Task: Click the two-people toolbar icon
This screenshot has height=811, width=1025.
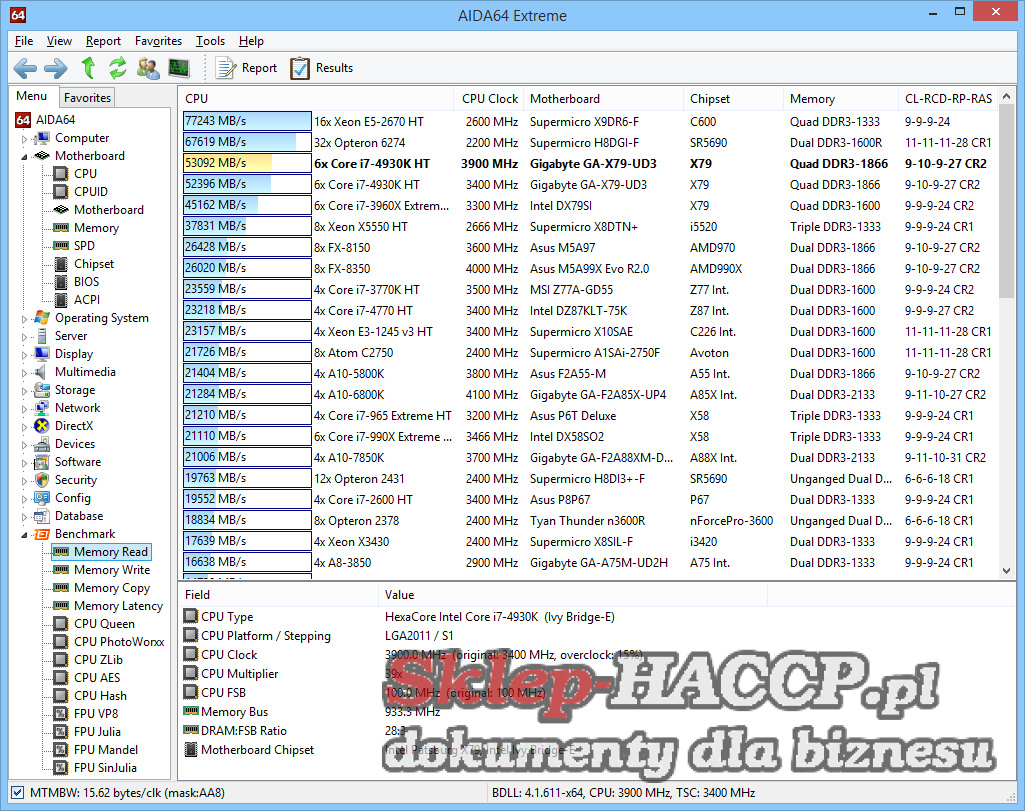Action: point(148,67)
